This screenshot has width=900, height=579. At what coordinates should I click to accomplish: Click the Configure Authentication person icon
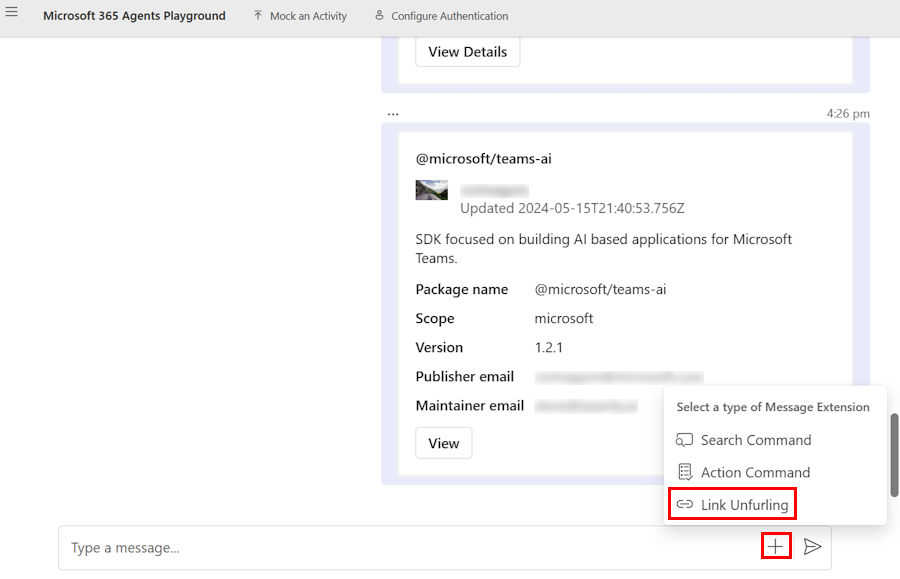point(379,15)
